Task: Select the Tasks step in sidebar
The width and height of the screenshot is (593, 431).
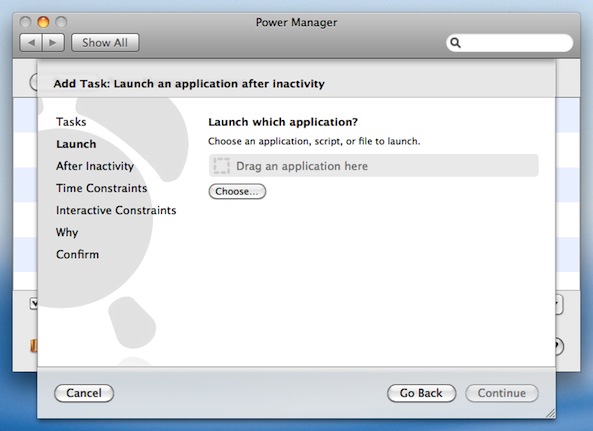Action: coord(71,122)
